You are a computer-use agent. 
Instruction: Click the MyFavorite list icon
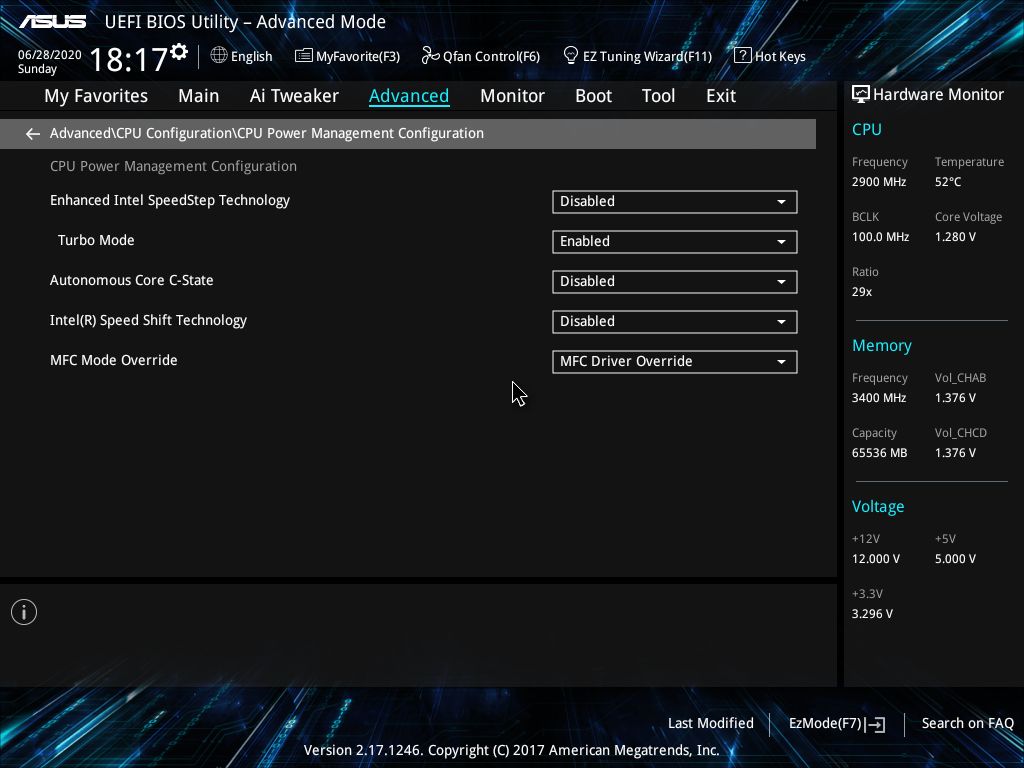304,56
